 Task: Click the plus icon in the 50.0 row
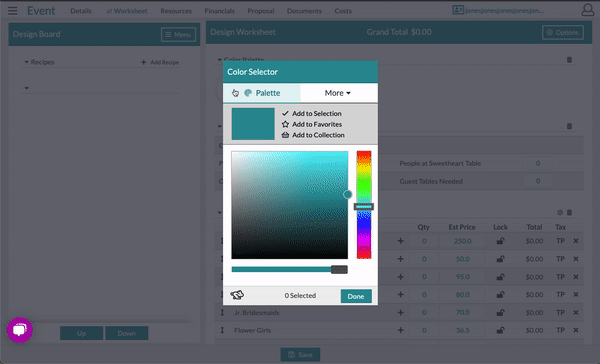click(x=401, y=259)
